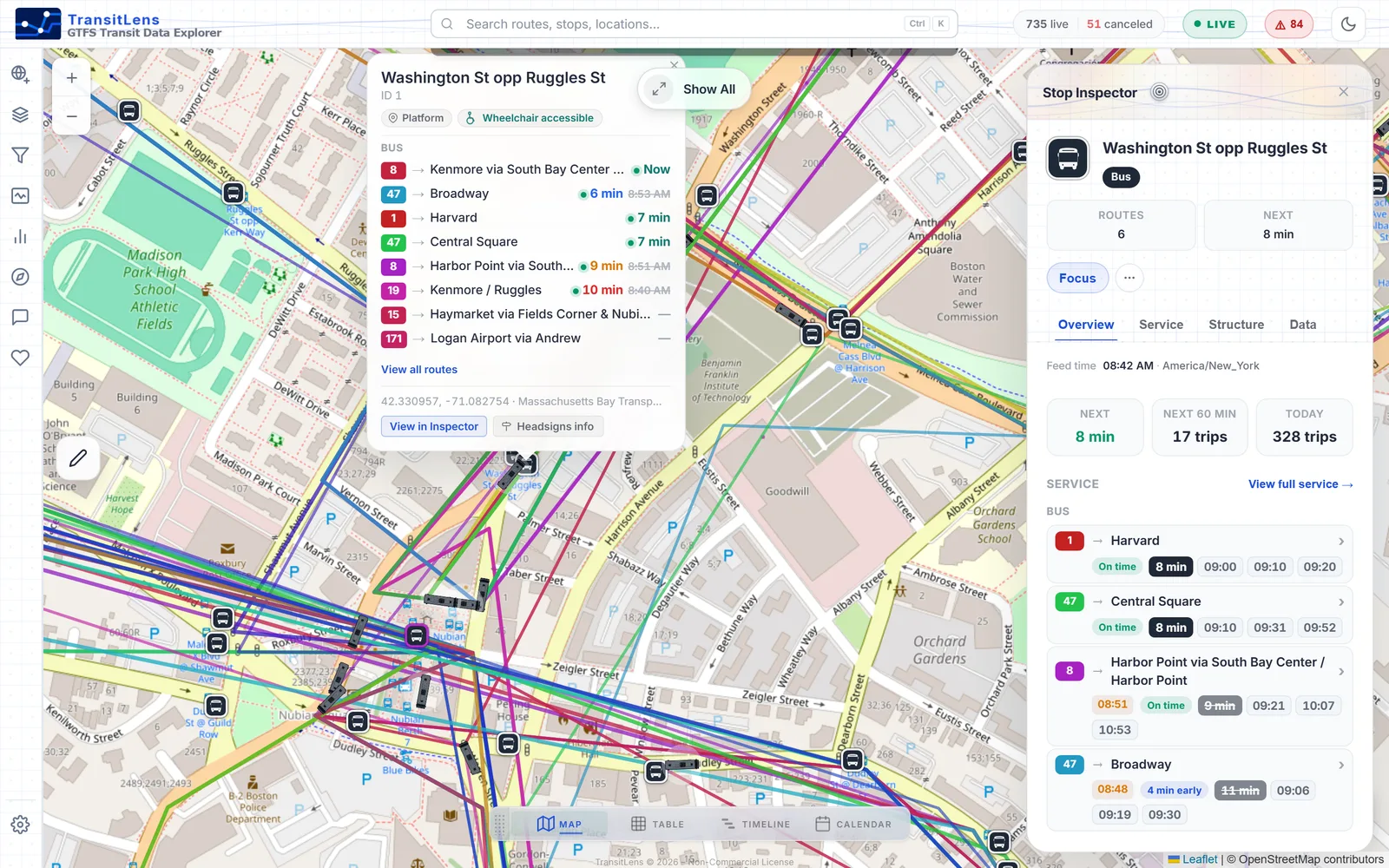Open the more options ellipsis button

pyautogui.click(x=1129, y=278)
